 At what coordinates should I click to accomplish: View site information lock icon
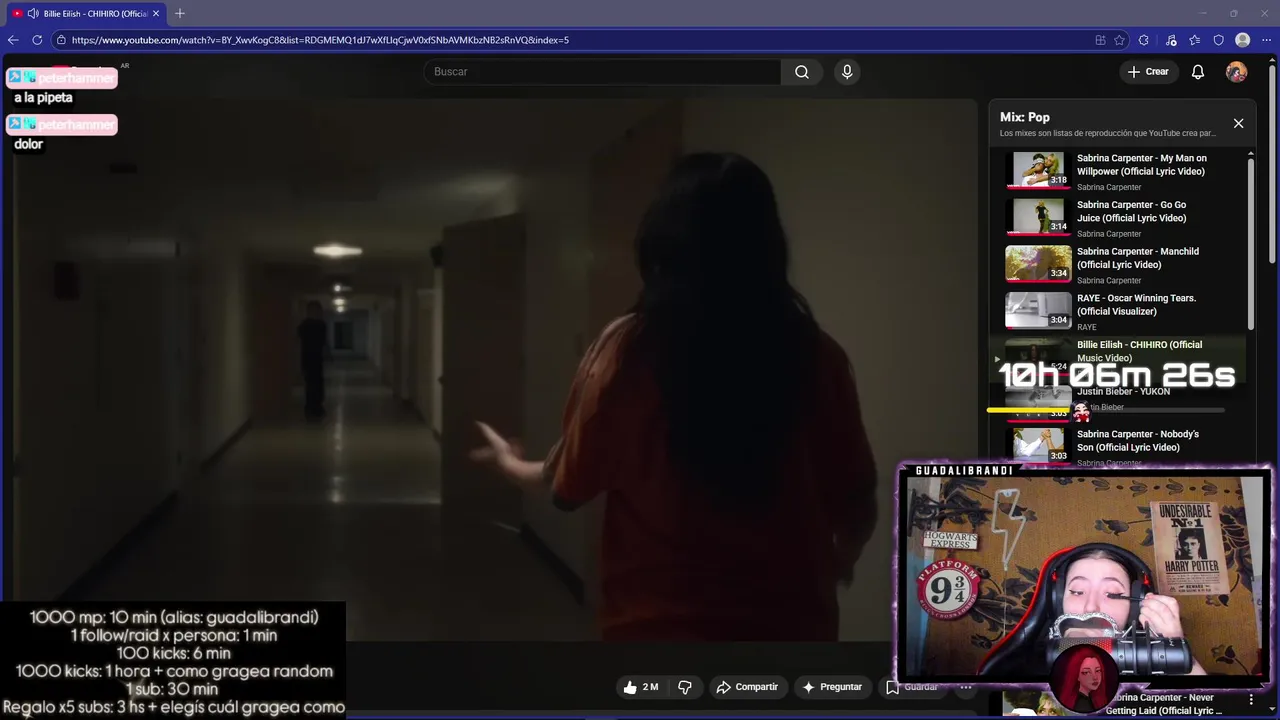point(61,40)
